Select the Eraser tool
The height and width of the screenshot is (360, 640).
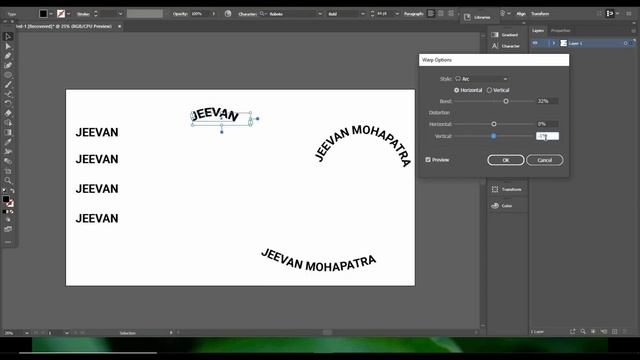point(8,113)
